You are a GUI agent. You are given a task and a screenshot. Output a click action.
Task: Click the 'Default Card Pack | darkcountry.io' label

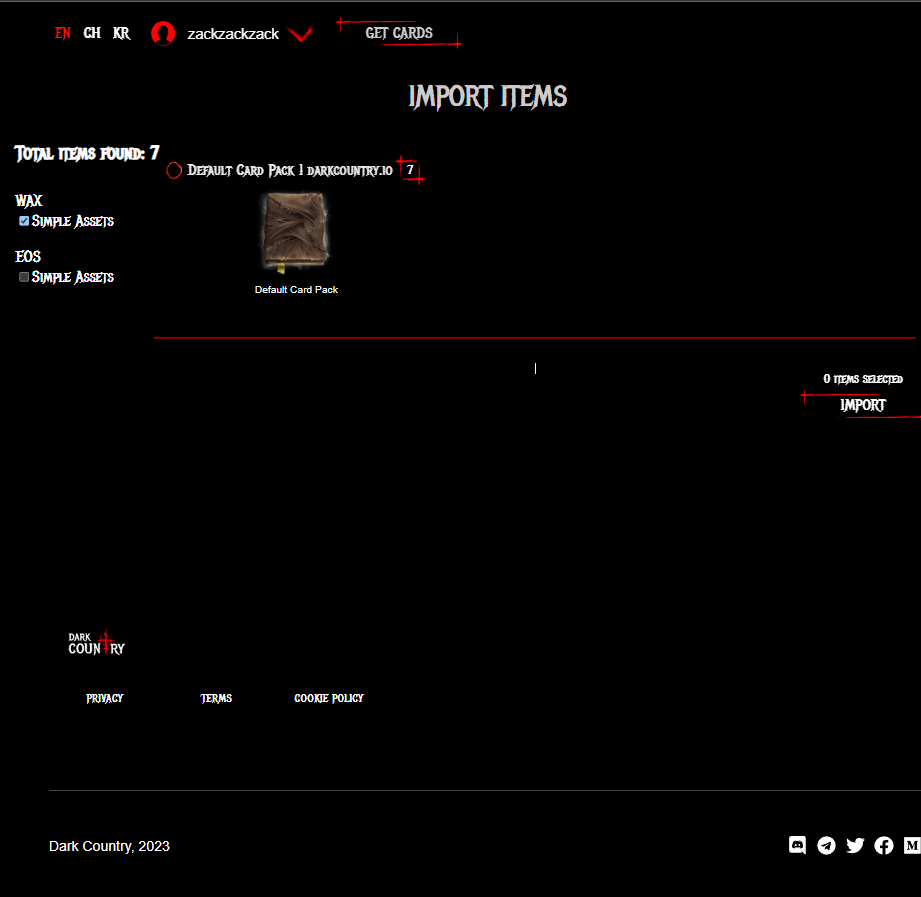[x=290, y=170]
